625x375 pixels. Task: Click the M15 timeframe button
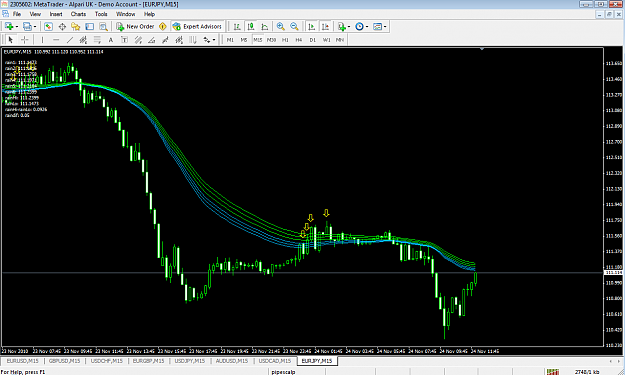pyautogui.click(x=257, y=40)
